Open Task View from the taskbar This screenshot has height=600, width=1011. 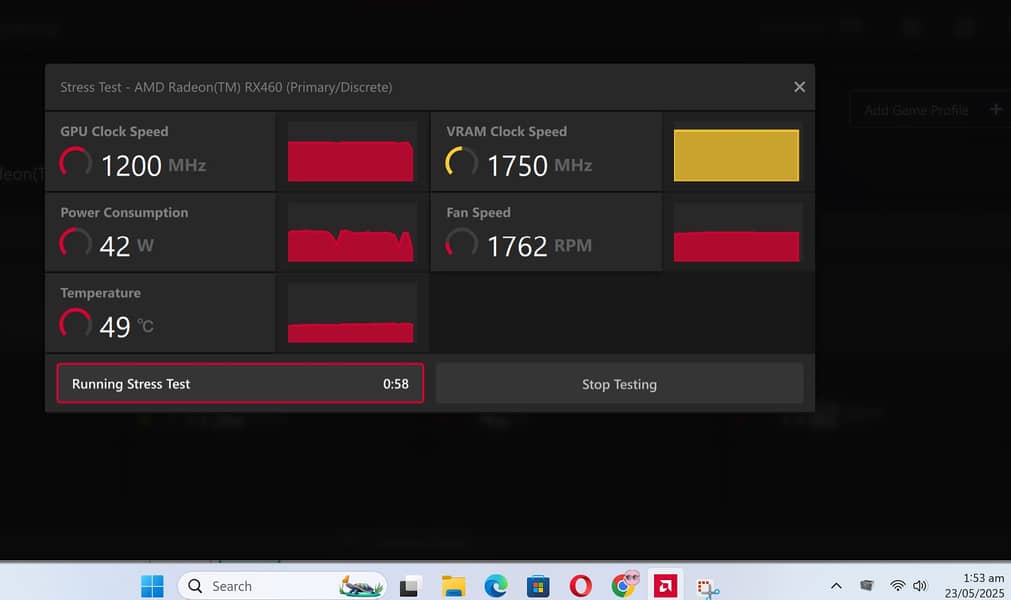click(410, 586)
